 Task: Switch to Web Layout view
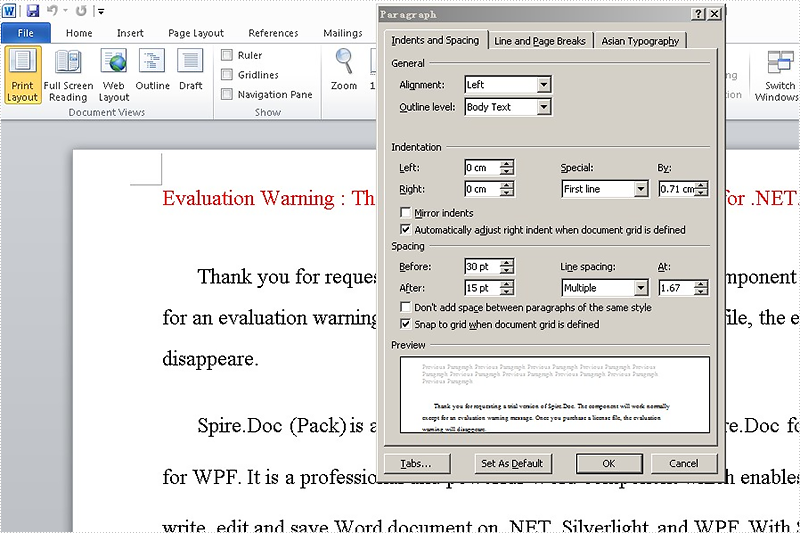[x=114, y=75]
